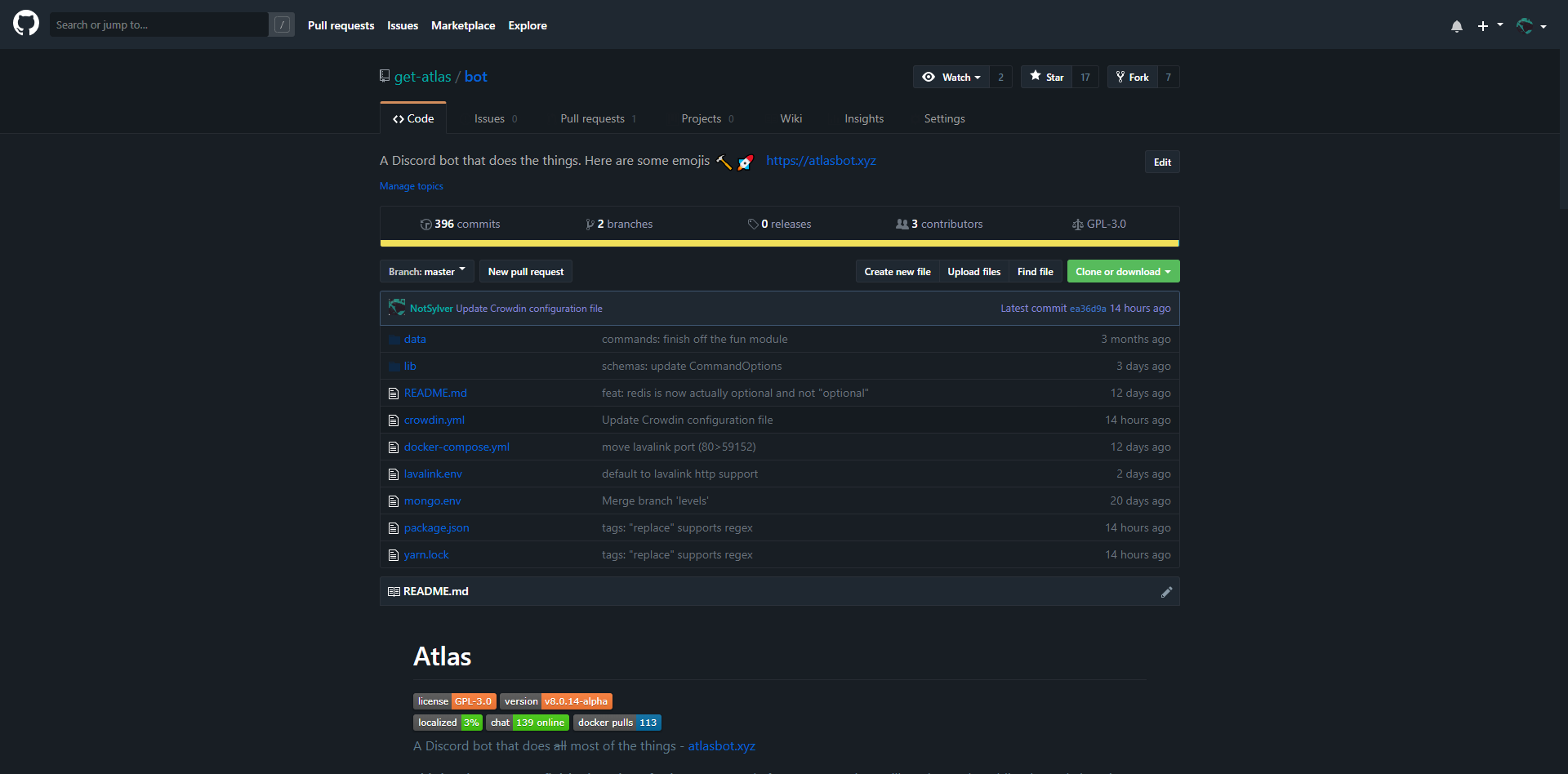Click Manage topics

pyautogui.click(x=412, y=186)
